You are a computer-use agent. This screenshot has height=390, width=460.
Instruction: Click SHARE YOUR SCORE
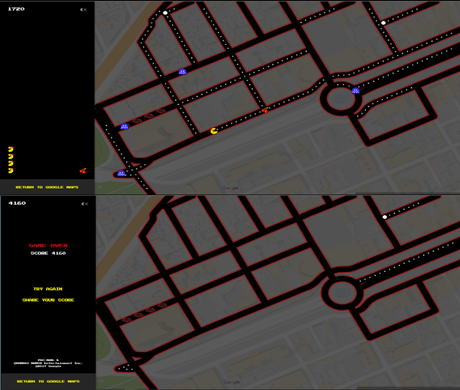[x=48, y=300]
